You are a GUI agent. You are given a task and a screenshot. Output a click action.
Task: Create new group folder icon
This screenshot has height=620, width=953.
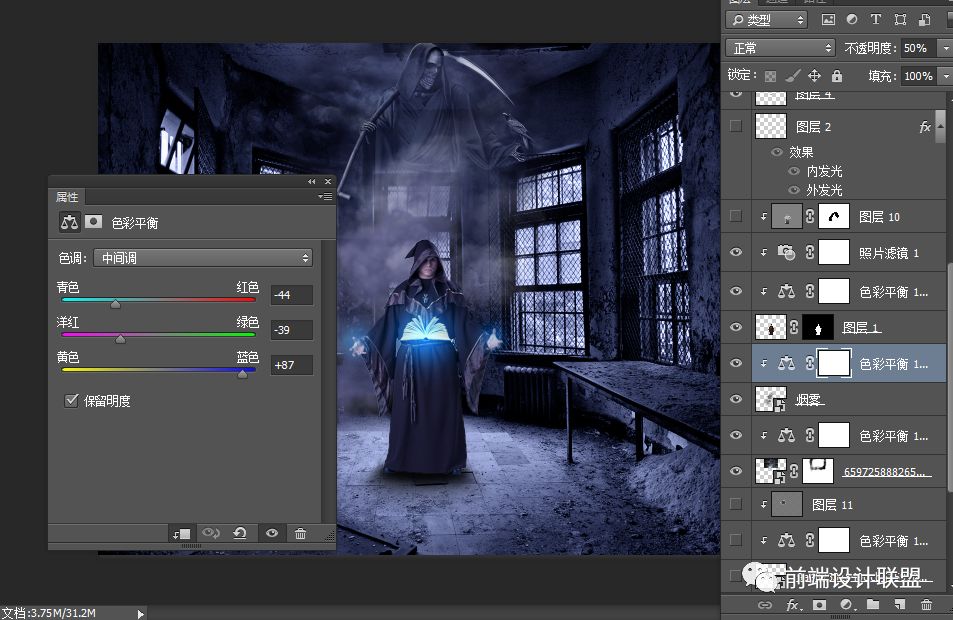click(x=873, y=604)
